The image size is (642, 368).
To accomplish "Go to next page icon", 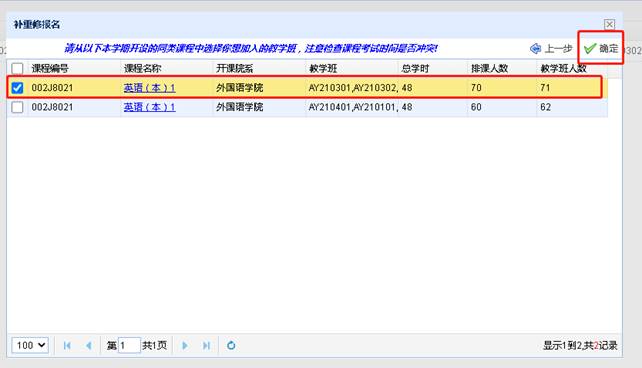I will point(185,345).
